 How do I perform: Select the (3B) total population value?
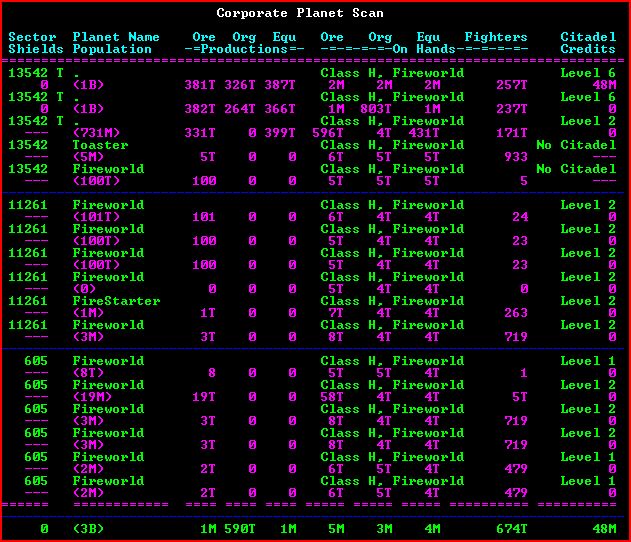(x=88, y=529)
